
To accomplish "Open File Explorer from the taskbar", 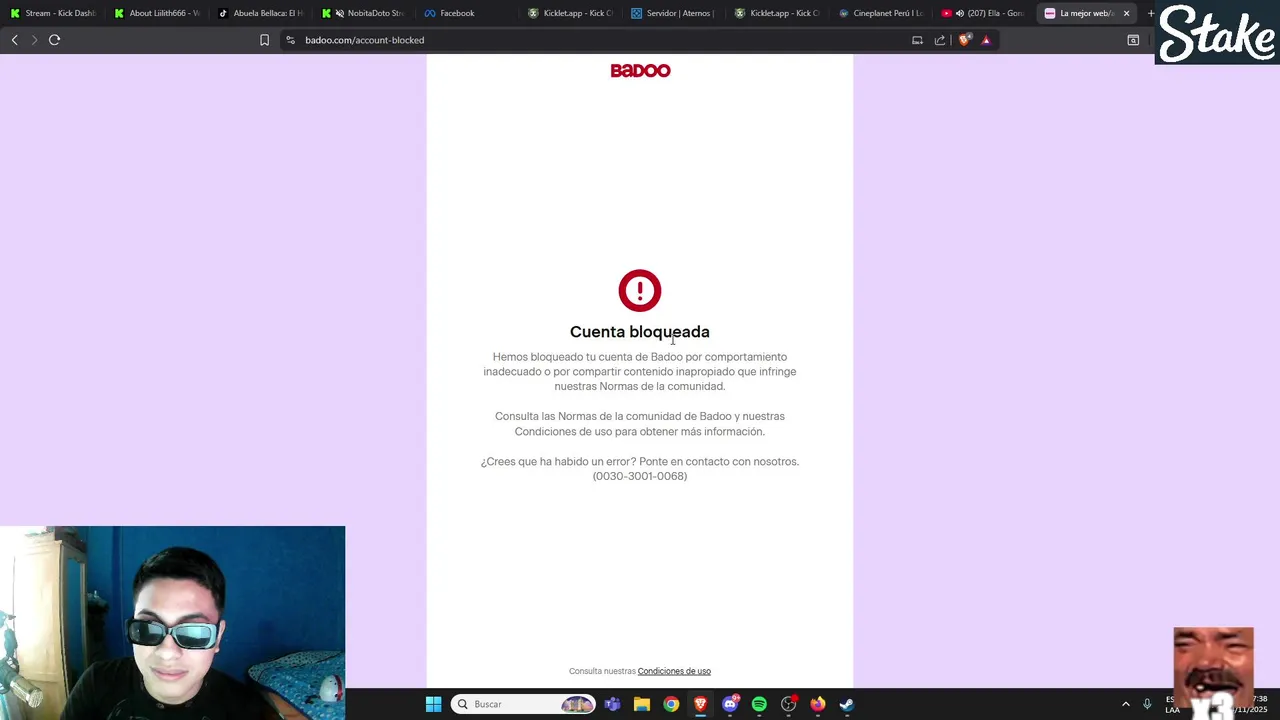I will click(x=641, y=704).
